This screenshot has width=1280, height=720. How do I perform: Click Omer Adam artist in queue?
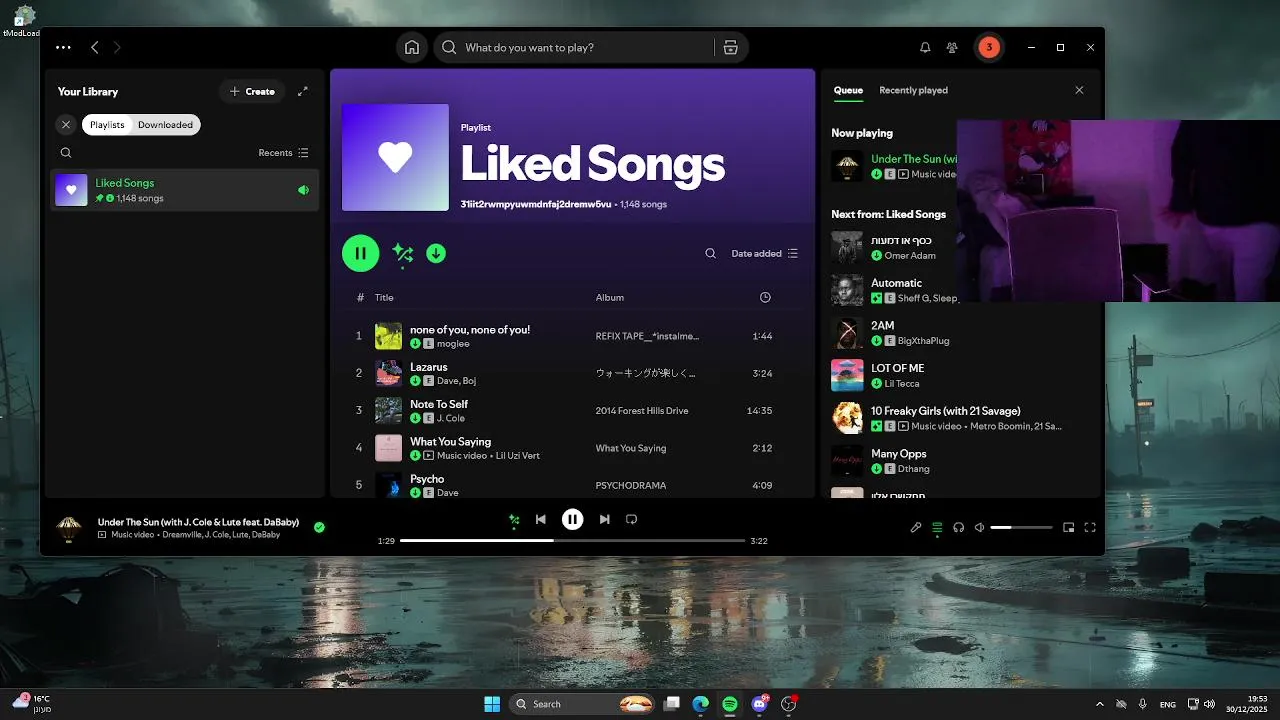910,255
